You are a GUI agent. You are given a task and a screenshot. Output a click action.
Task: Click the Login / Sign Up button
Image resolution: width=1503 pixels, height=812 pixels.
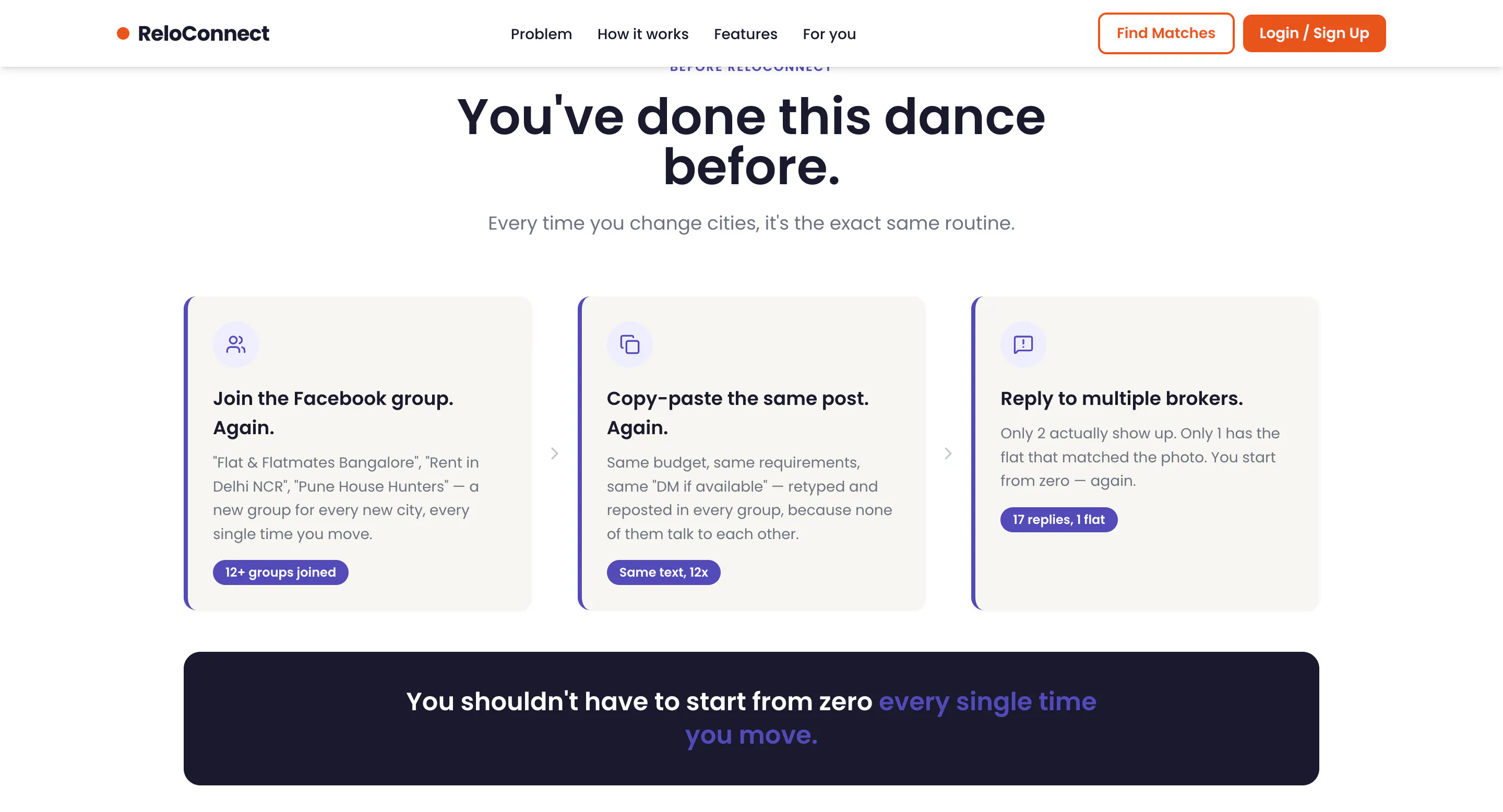(1314, 33)
